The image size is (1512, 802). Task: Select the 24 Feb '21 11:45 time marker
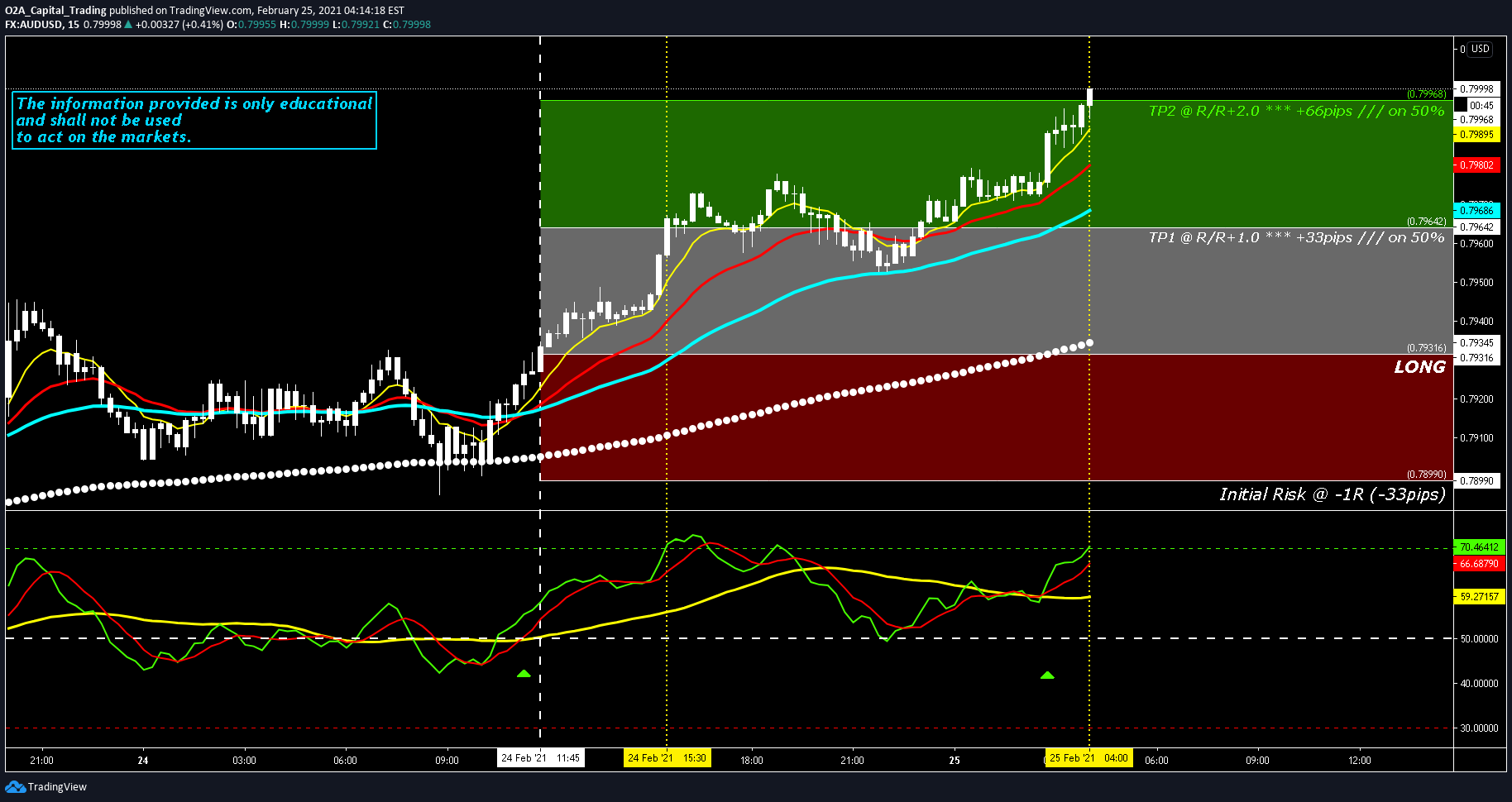(x=540, y=758)
